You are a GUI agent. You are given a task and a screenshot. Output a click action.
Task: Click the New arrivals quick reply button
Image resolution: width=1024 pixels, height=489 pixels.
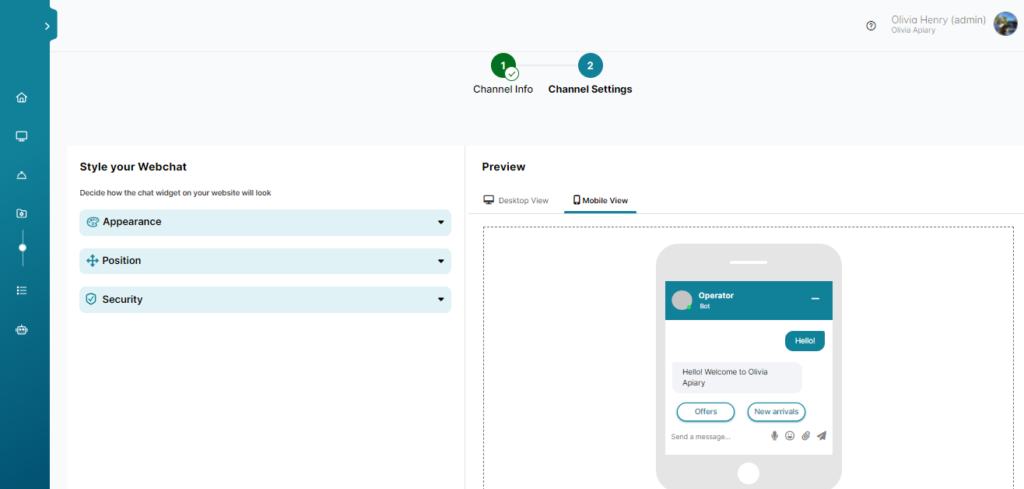776,412
